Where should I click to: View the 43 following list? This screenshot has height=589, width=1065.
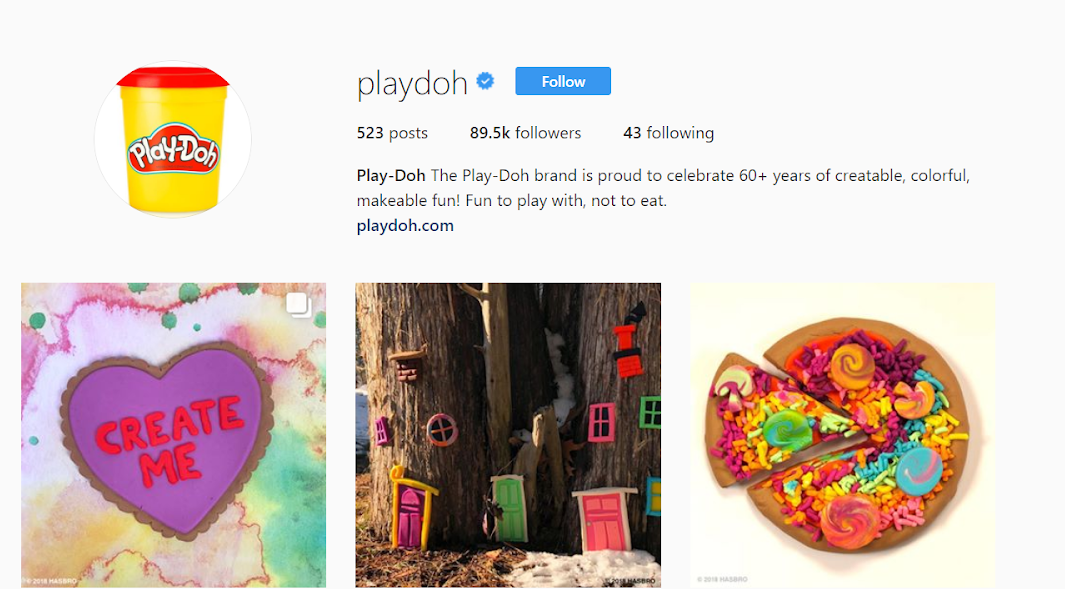668,132
